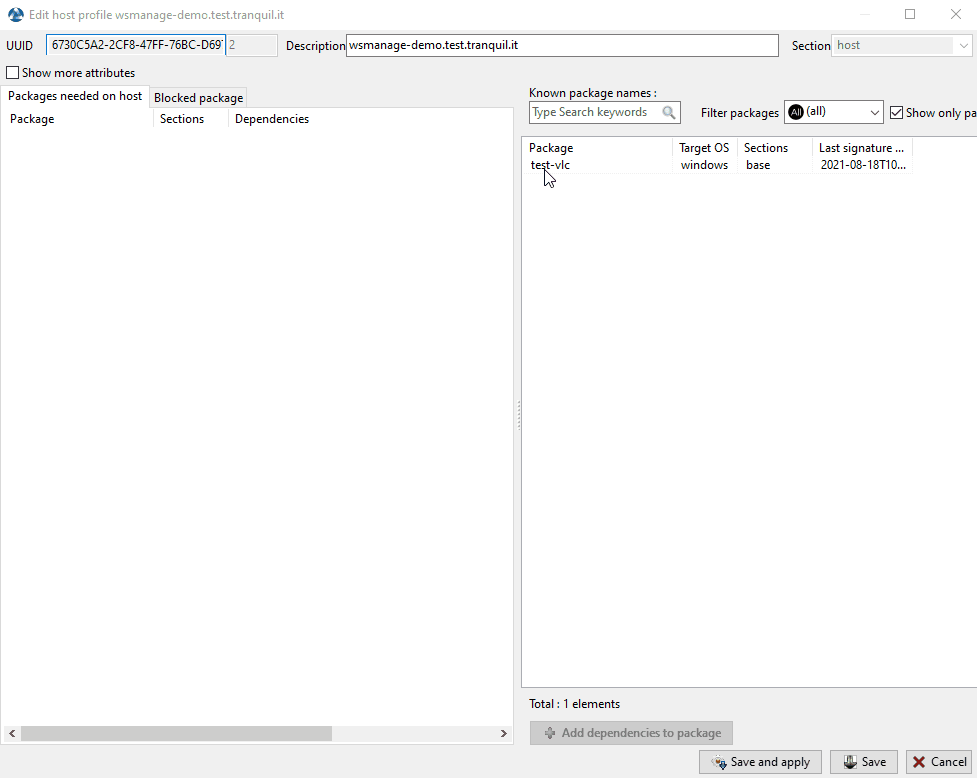Viewport: 977px width, 778px height.
Task: Enable Show more attributes checkbox
Action: [13, 73]
